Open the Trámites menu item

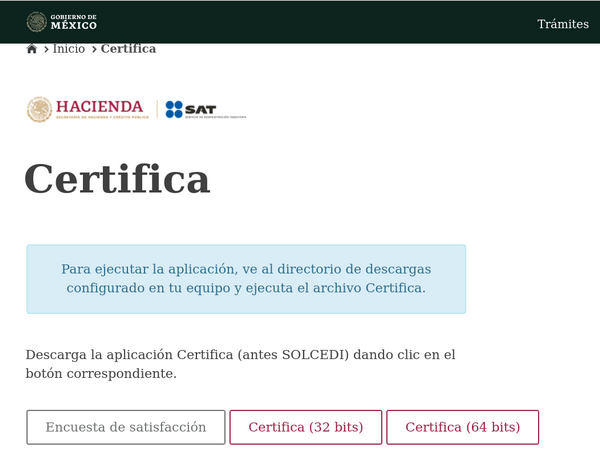562,24
